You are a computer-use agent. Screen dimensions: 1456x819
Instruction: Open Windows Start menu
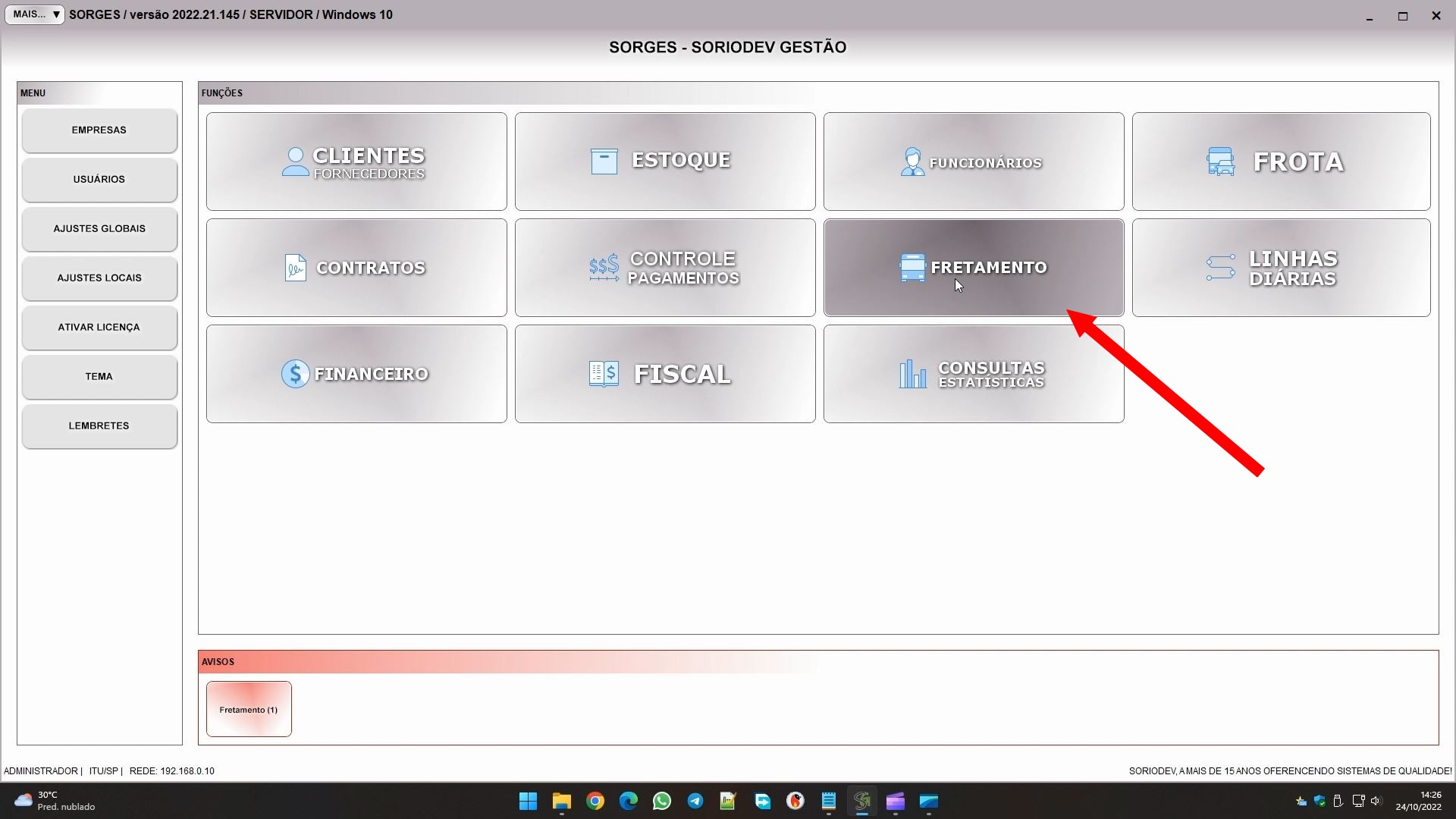[529, 801]
